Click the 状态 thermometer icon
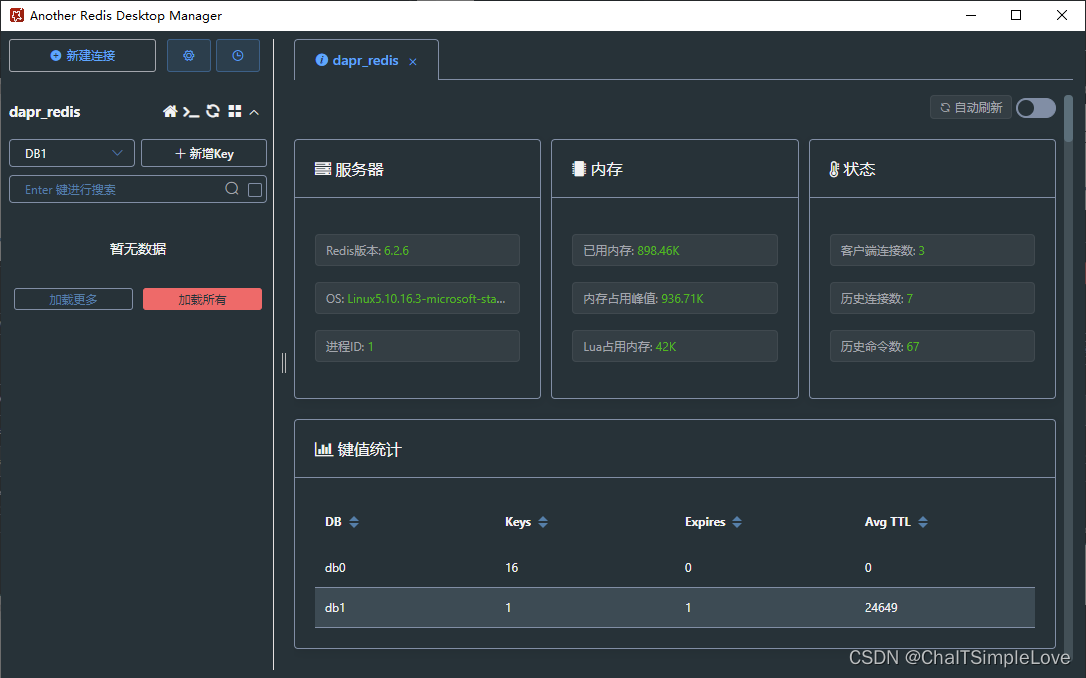1086x678 pixels. click(x=835, y=169)
